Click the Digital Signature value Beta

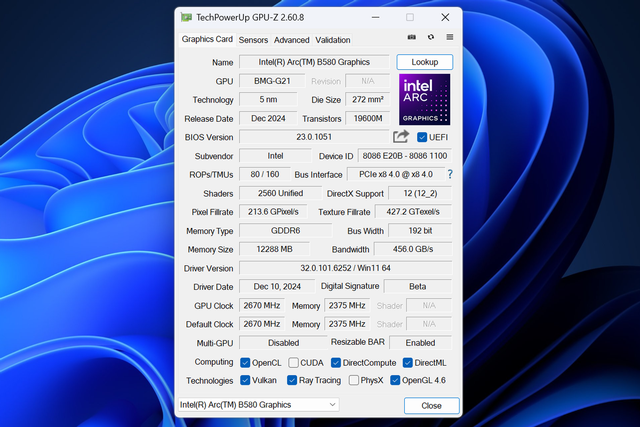pyautogui.click(x=418, y=287)
